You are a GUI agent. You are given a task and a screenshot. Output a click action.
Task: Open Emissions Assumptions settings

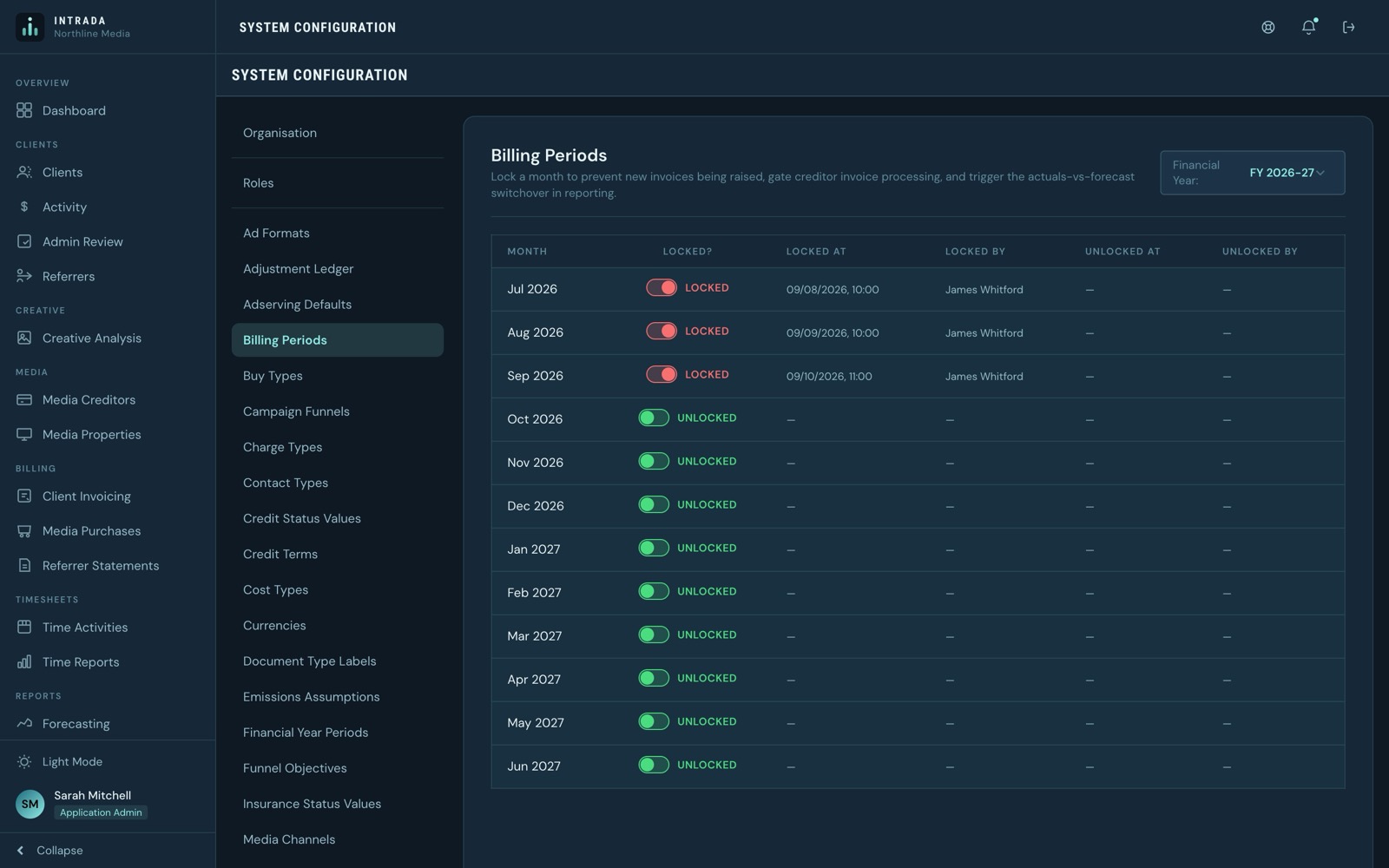click(337, 697)
